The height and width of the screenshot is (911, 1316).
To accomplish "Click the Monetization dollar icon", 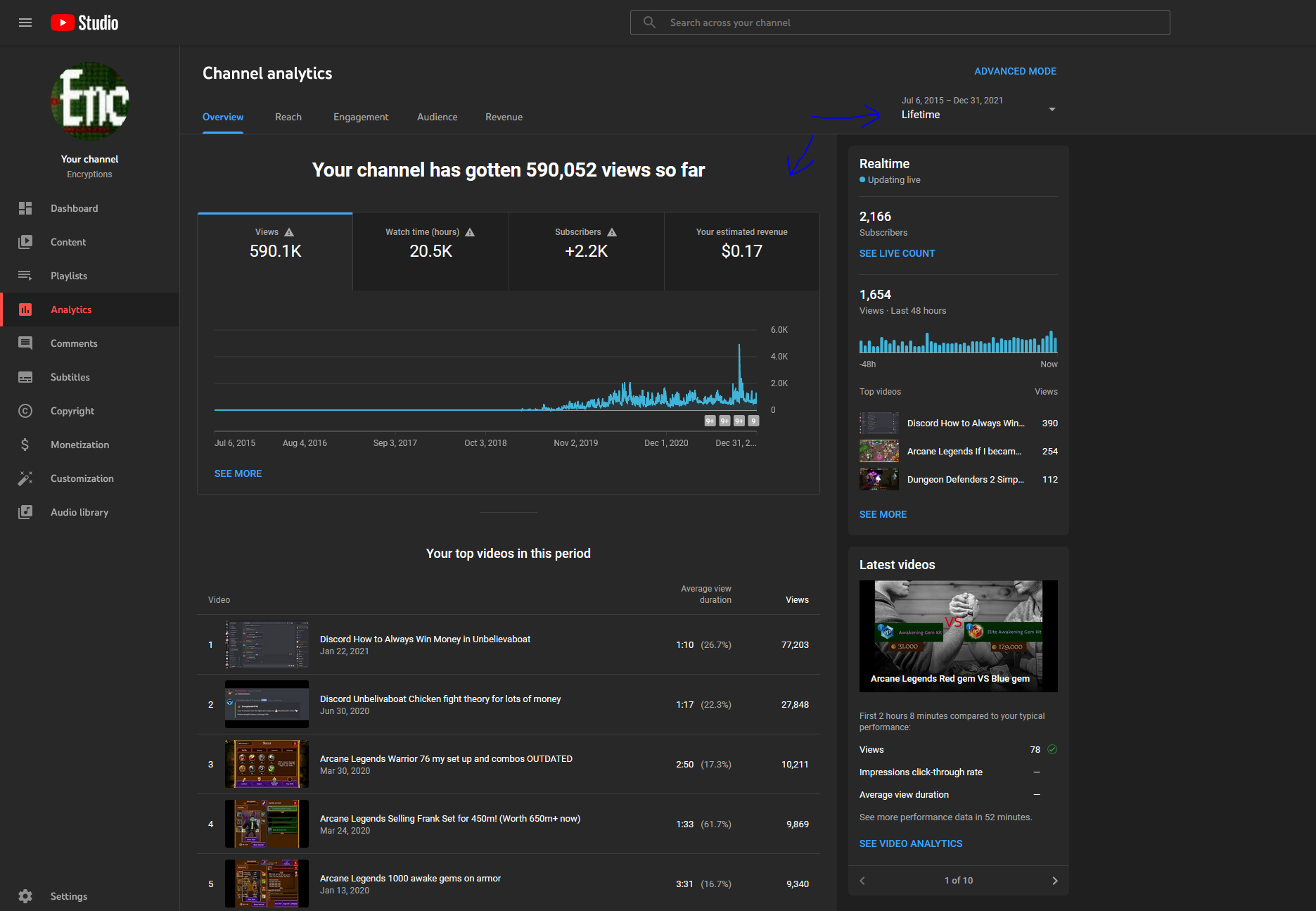I will point(25,445).
